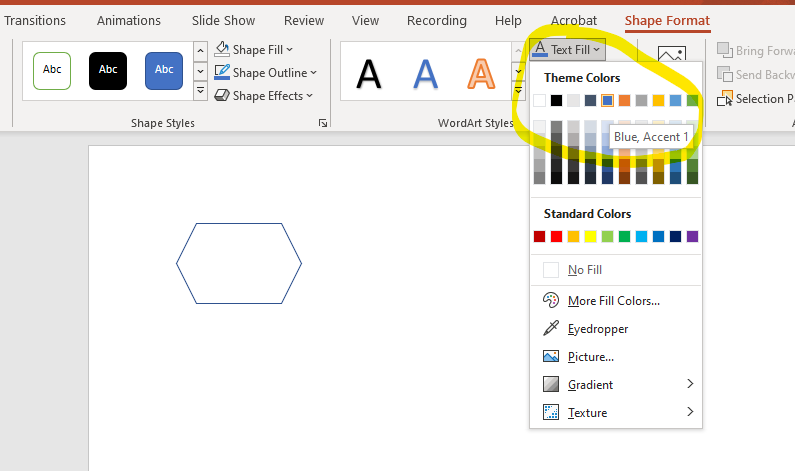The width and height of the screenshot is (795, 471).
Task: Switch to the Animations tab
Action: coord(128,20)
